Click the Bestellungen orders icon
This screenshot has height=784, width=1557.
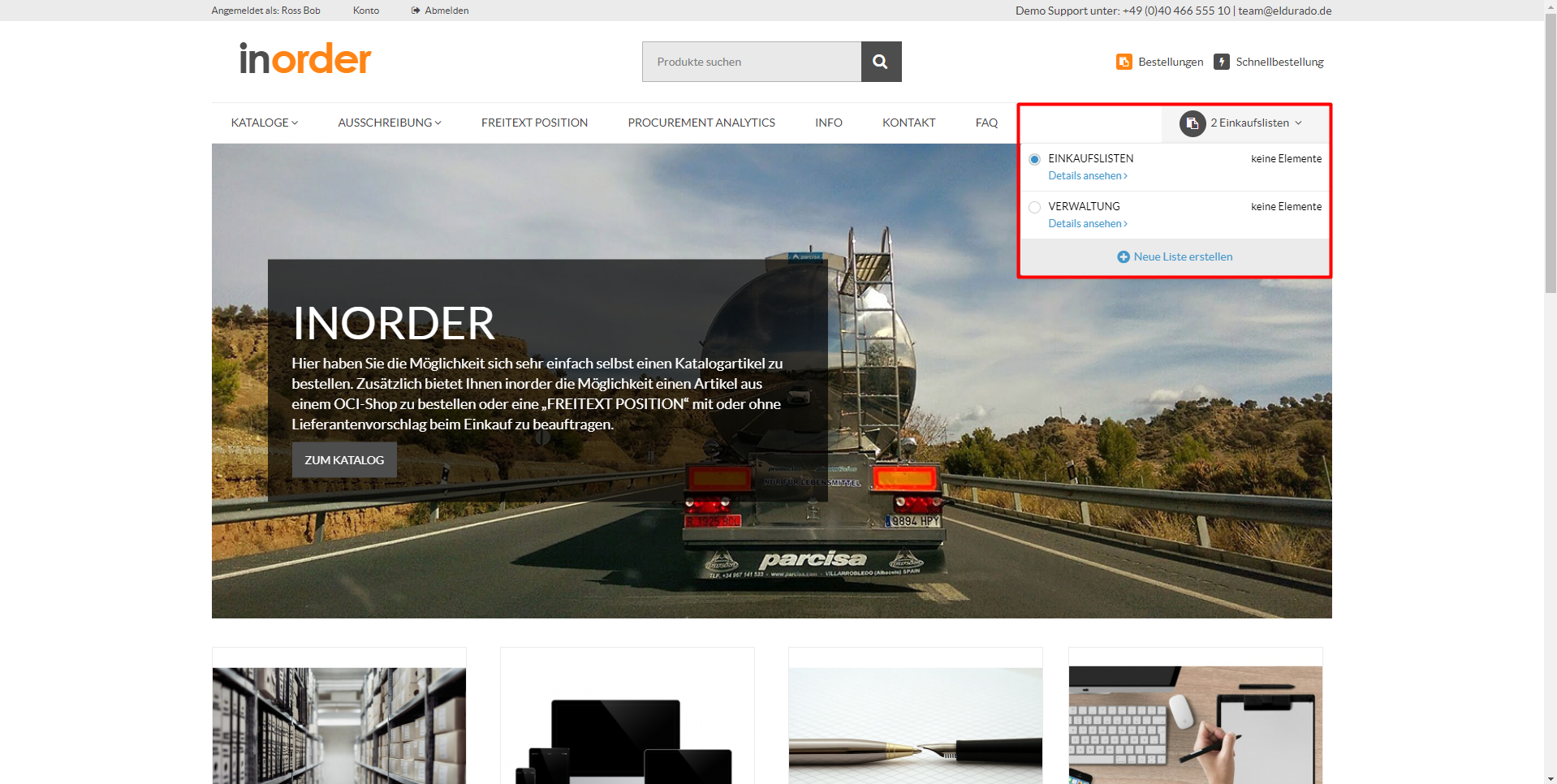coord(1124,61)
